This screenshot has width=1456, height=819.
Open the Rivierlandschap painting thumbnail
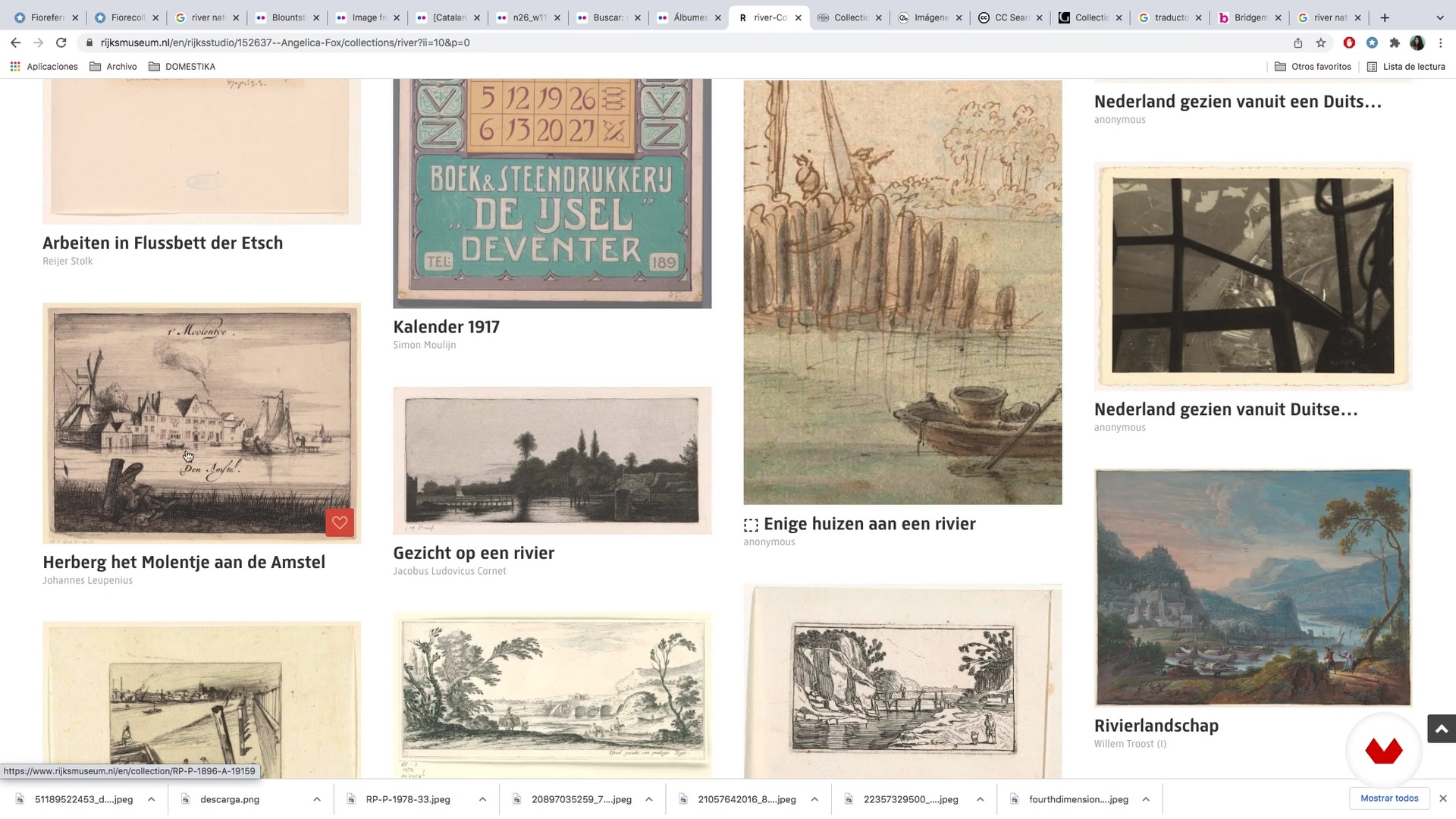click(1253, 588)
